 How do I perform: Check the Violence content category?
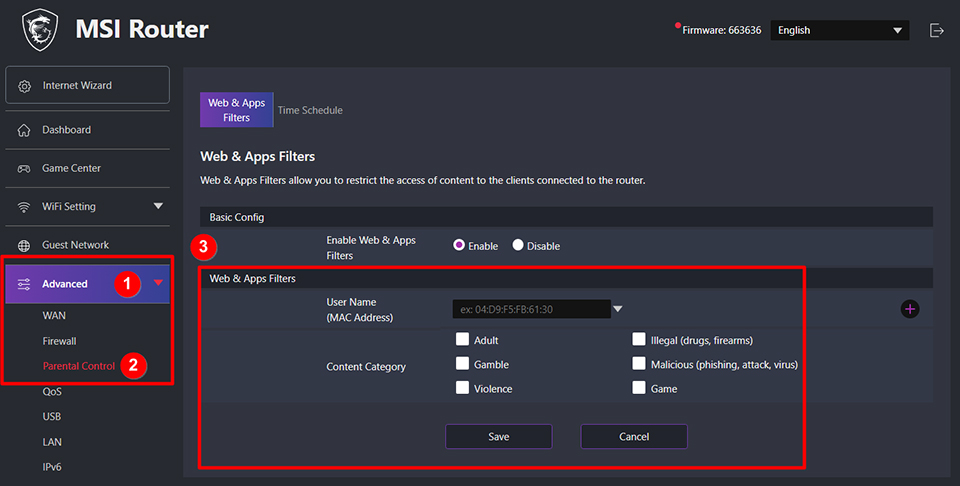tap(462, 388)
